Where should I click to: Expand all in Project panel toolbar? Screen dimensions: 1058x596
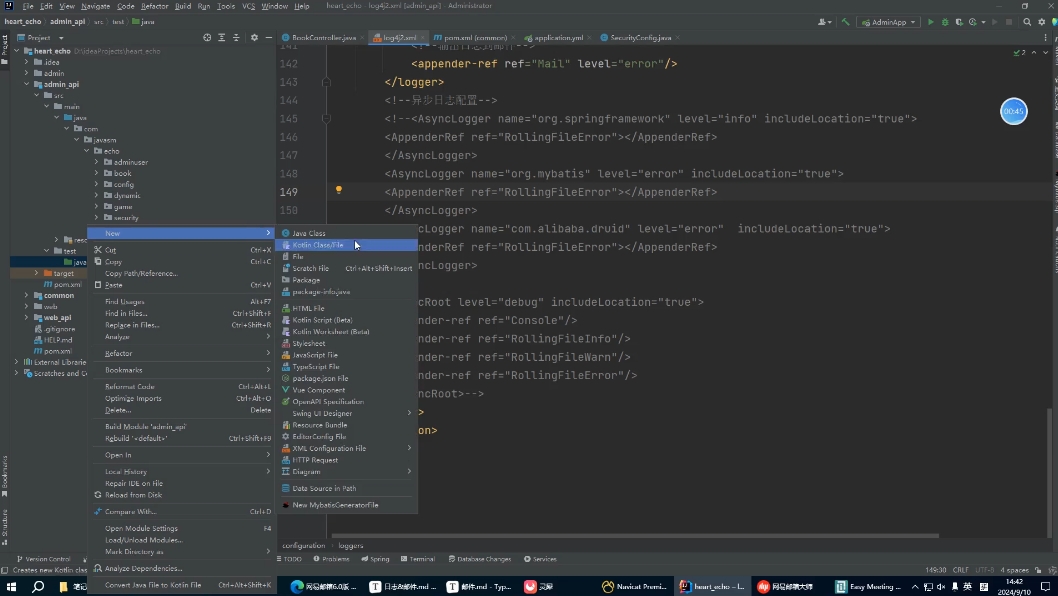coord(221,38)
